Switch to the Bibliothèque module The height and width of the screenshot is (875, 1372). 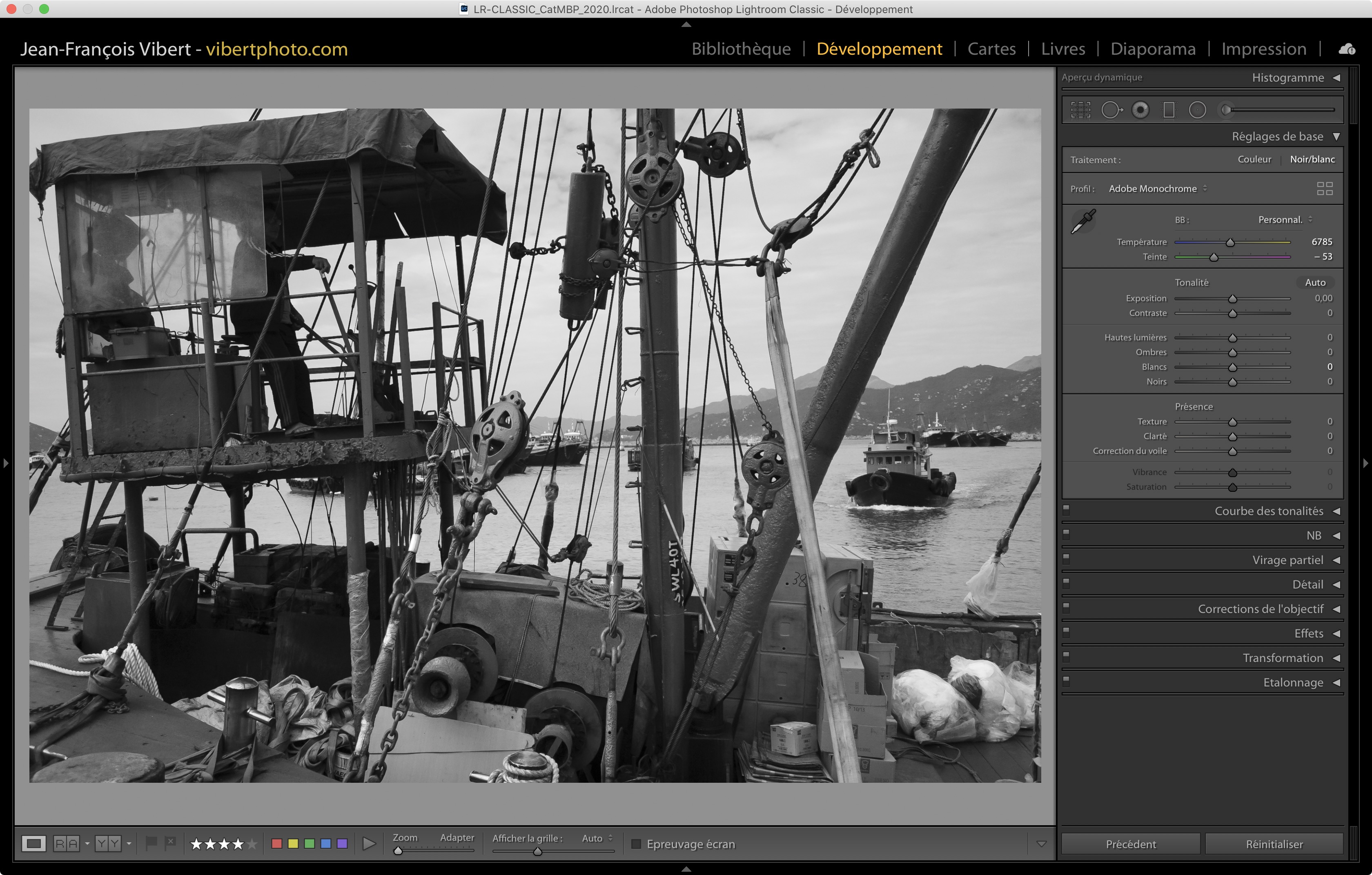tap(741, 49)
